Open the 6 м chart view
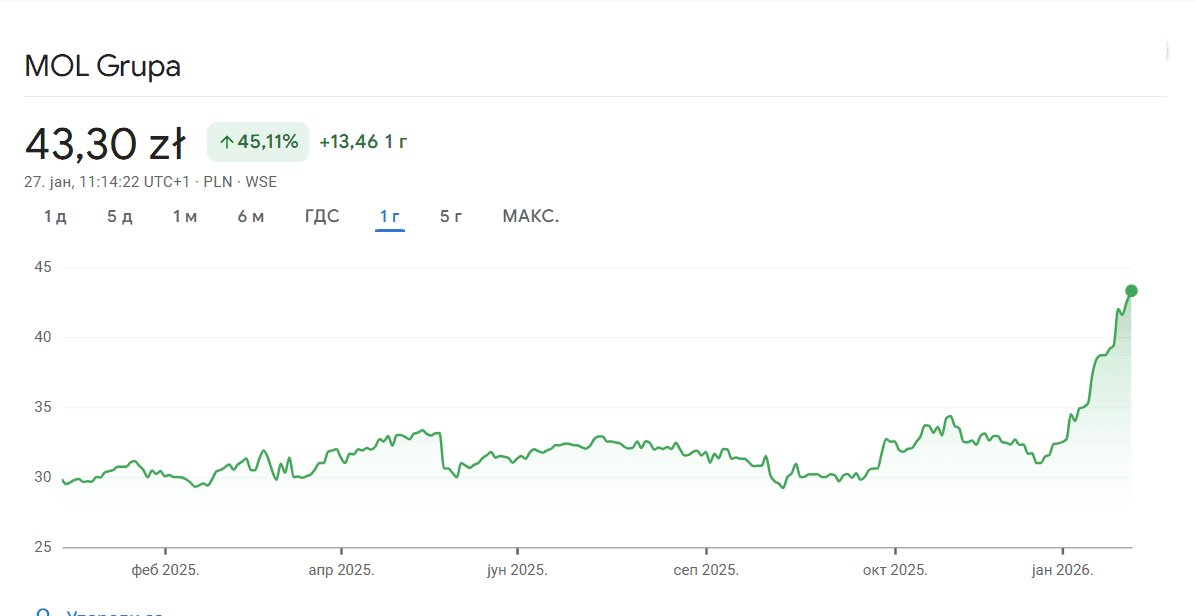1195x616 pixels. point(251,217)
